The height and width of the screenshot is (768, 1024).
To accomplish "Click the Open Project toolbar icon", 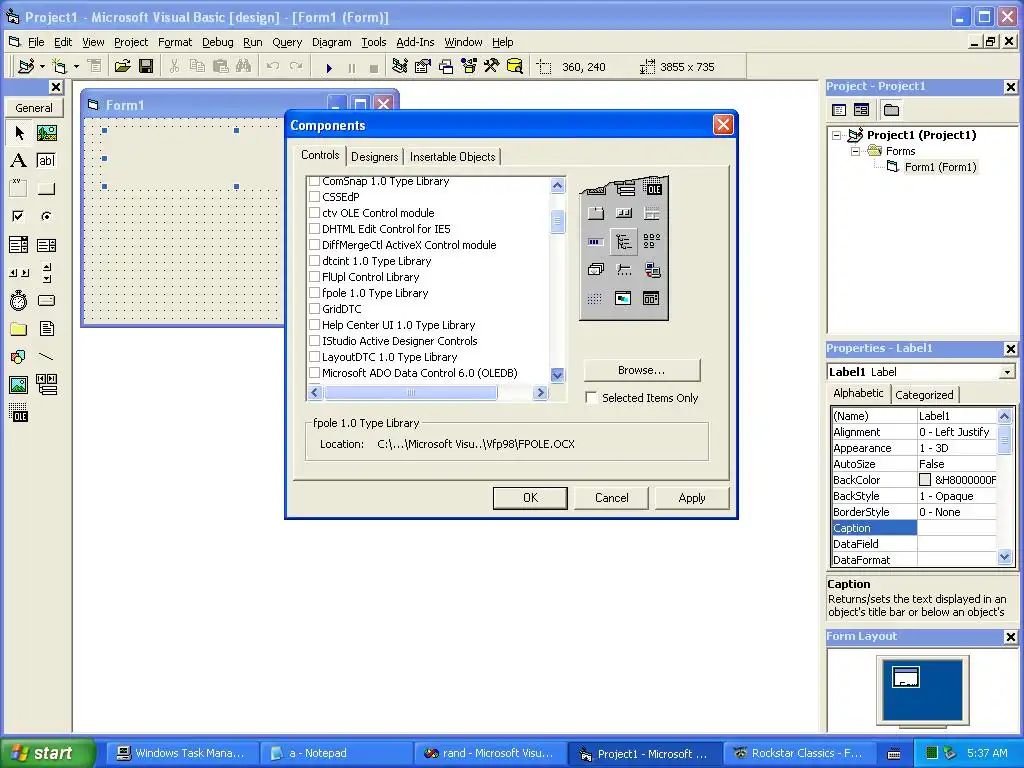I will coord(123,67).
